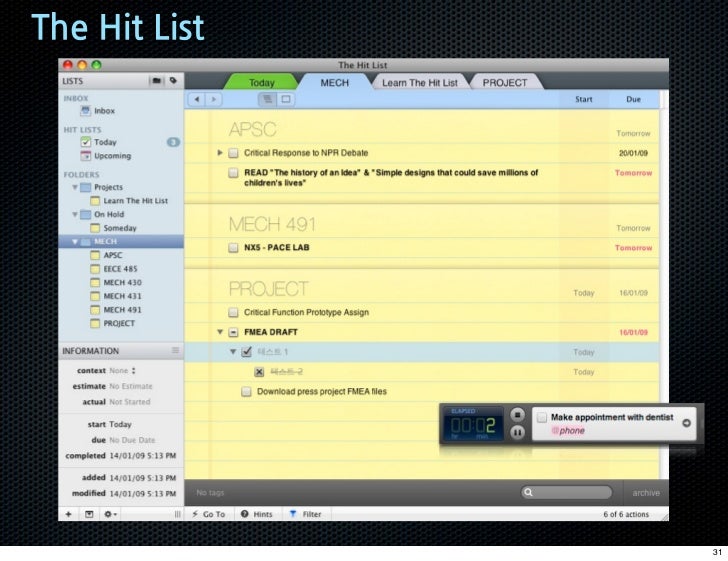Click the sidebar divider grip handle
This screenshot has width=728, height=561.
(177, 514)
